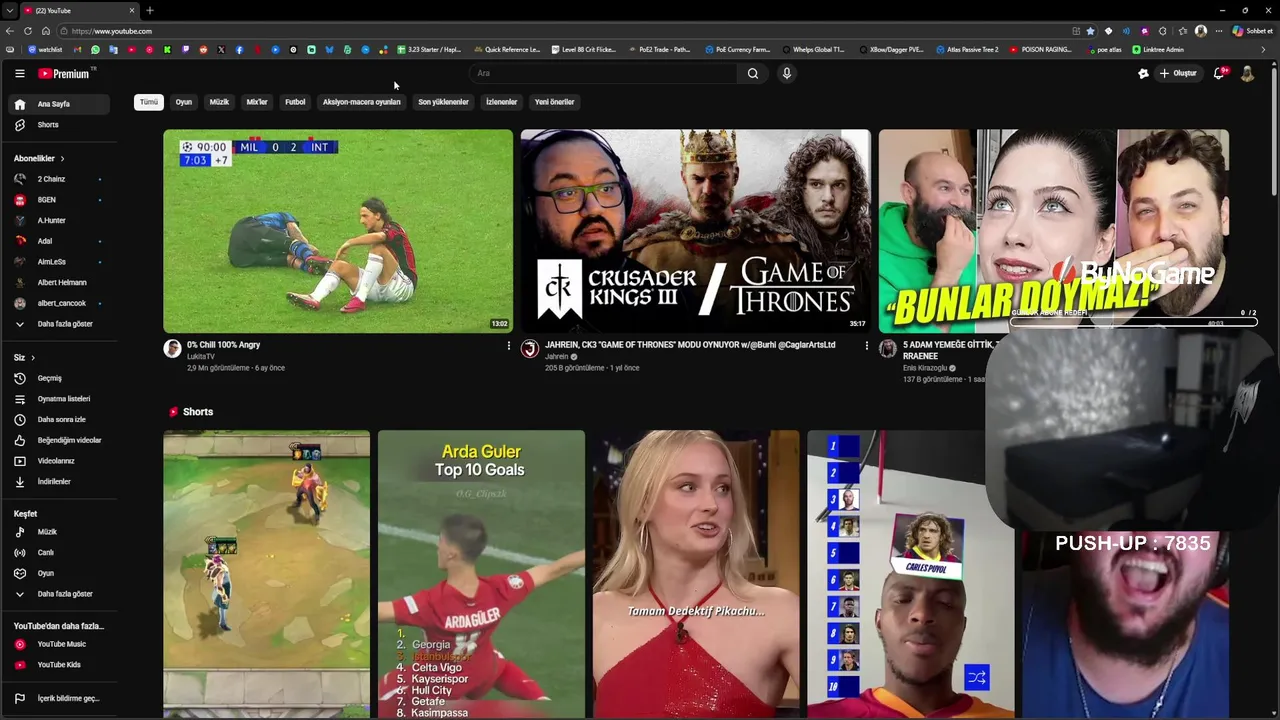Click the bookmark star in address bar
This screenshot has width=1280, height=720.
[1091, 31]
